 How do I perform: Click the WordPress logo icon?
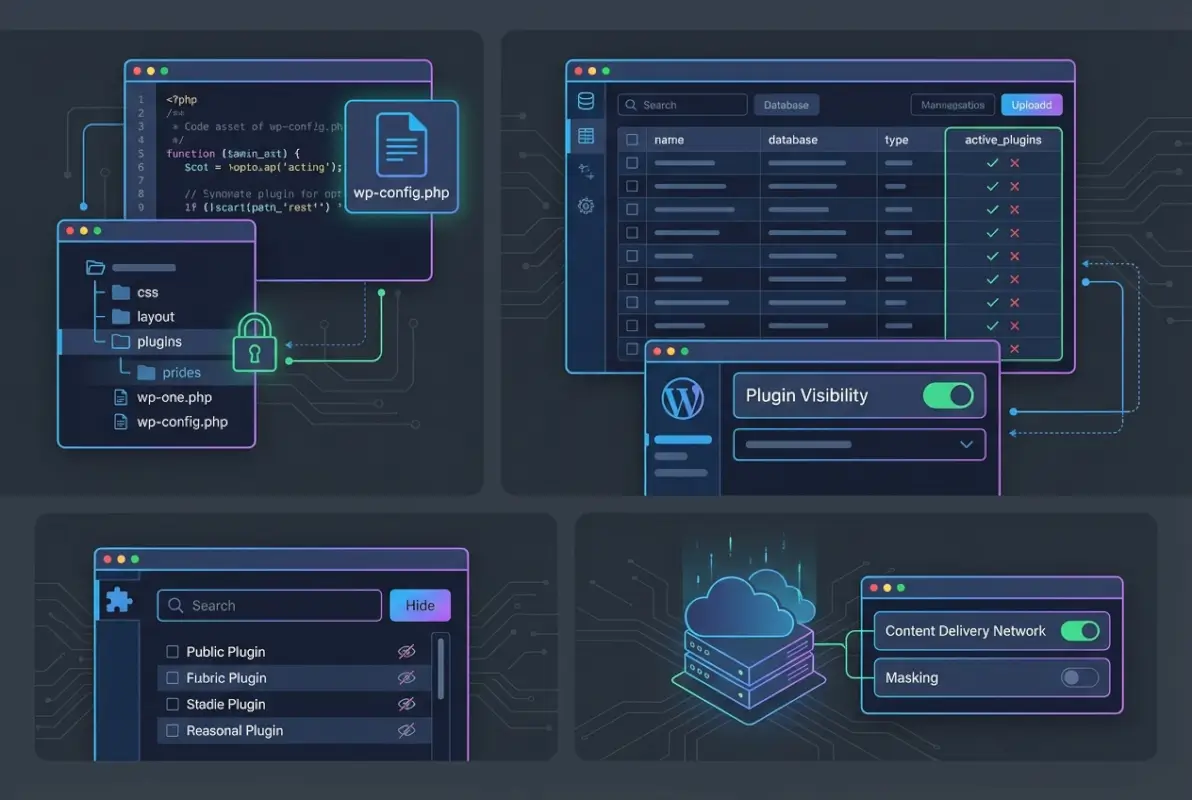[x=683, y=400]
